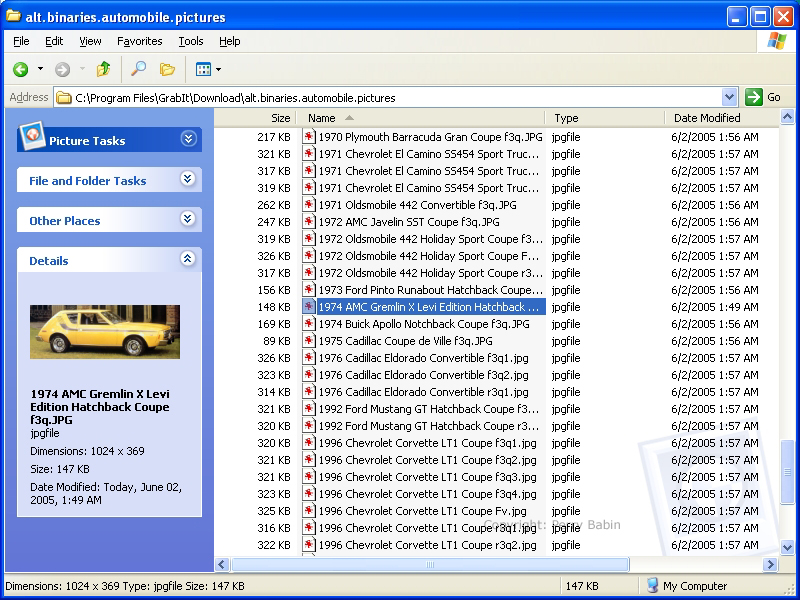
Task: Click the folder icon in the Address bar
Action: pyautogui.click(x=63, y=97)
